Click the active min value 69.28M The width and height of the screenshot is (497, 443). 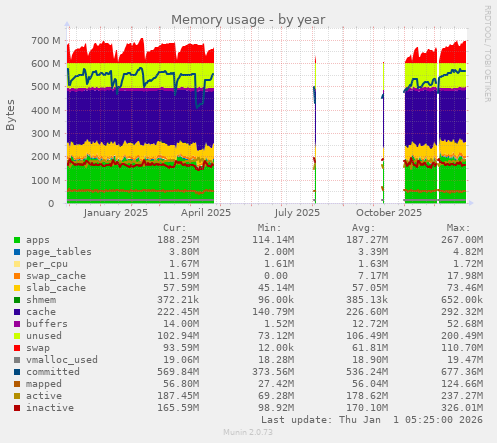pyautogui.click(x=276, y=396)
